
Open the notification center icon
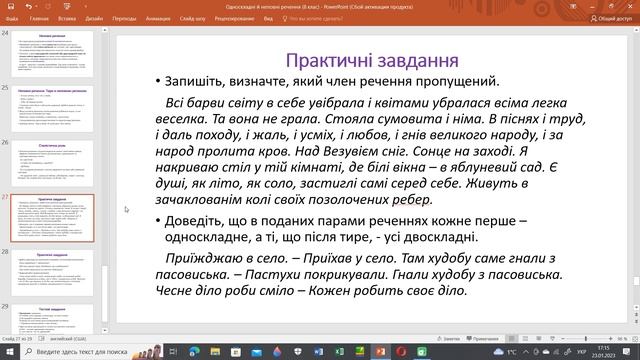pyautogui.click(x=627, y=351)
